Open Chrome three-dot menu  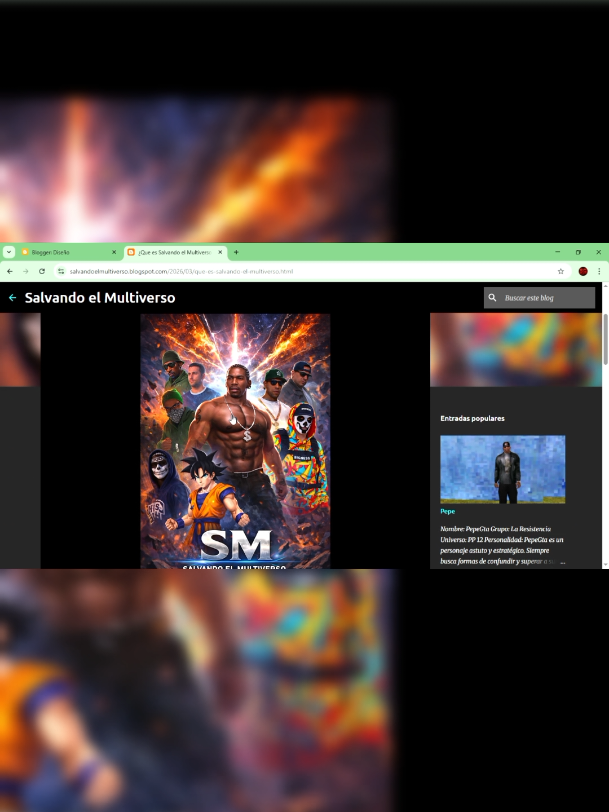pyautogui.click(x=599, y=271)
